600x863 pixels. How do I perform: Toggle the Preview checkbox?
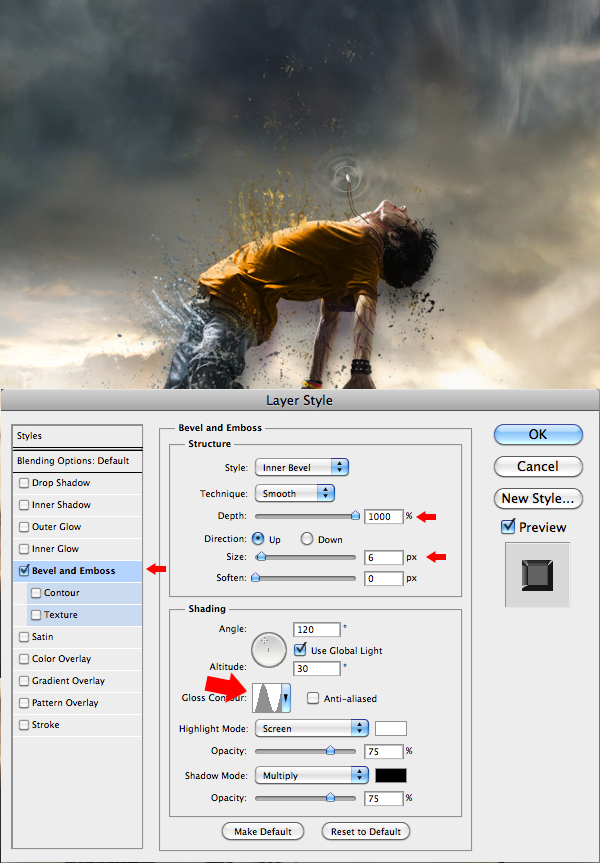(508, 527)
